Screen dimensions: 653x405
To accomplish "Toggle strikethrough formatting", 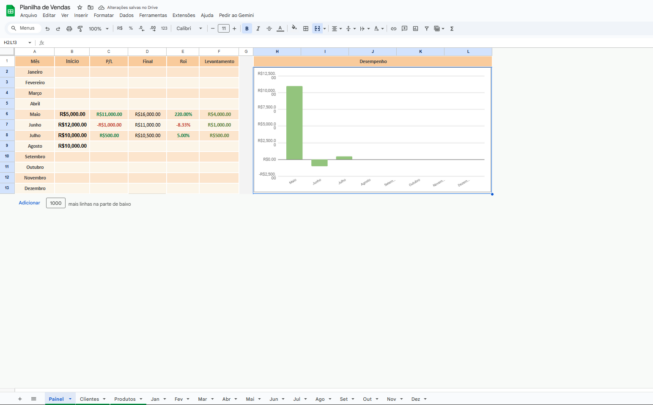I will point(268,28).
